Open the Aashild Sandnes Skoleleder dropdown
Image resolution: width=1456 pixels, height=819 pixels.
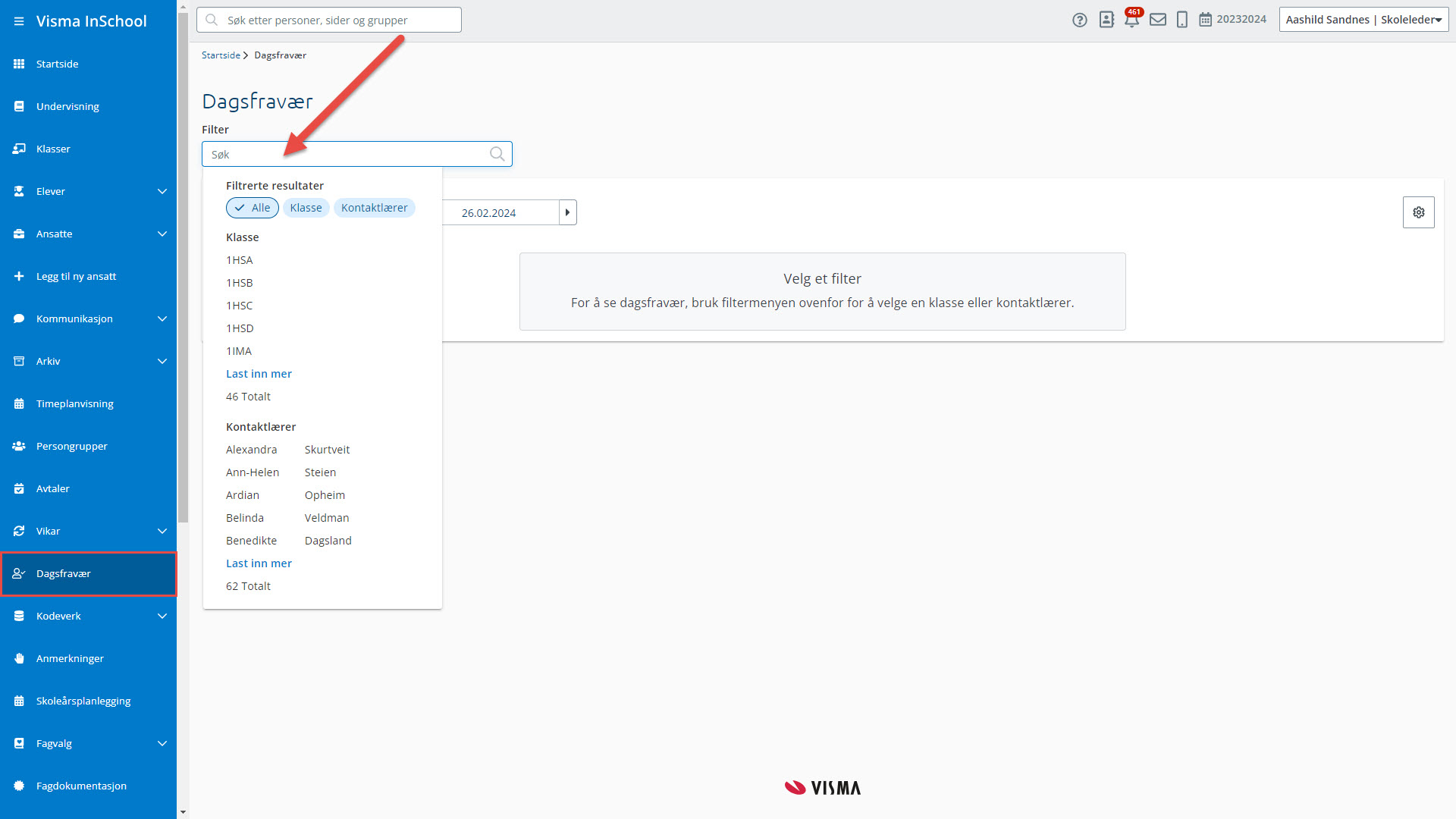click(1363, 20)
